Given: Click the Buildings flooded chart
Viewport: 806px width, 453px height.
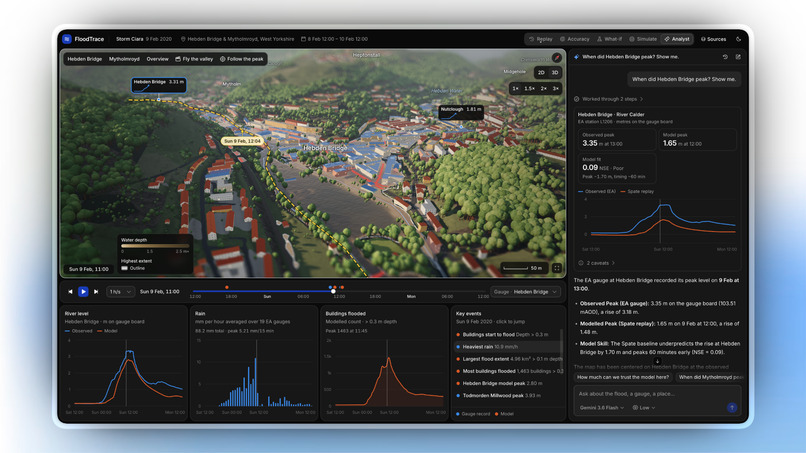Looking at the screenshot, I should [385, 374].
